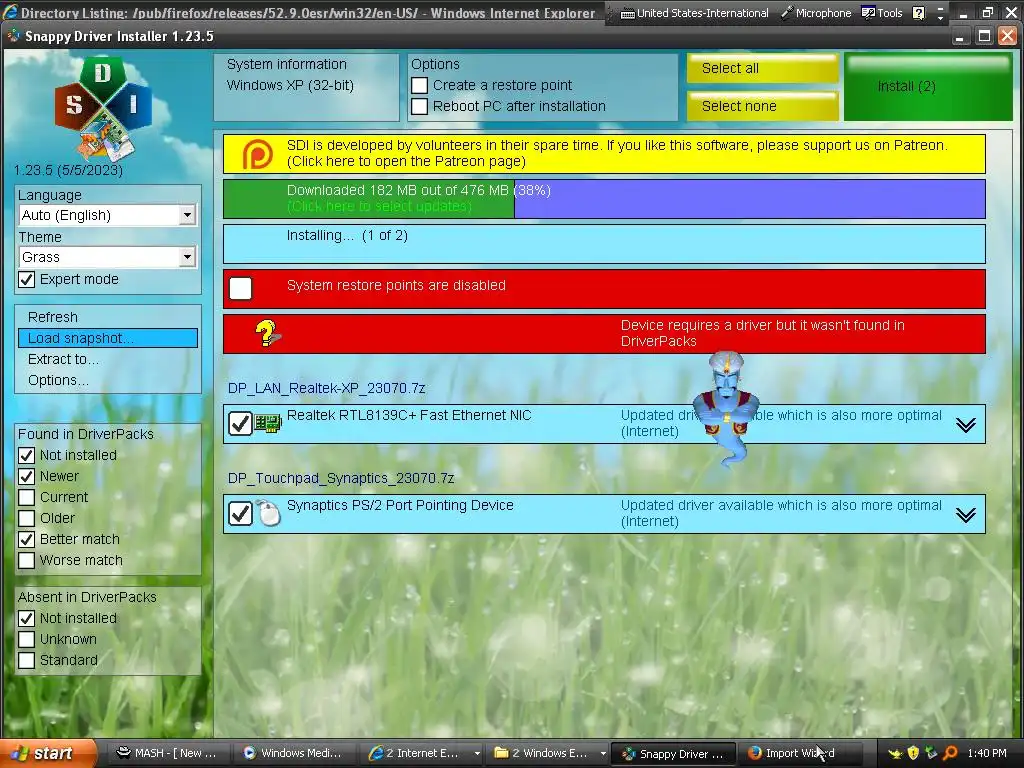The image size is (1024, 768).
Task: Click the DP_Touchpad_Synaptics_23070.7z header
Action: (x=341, y=478)
